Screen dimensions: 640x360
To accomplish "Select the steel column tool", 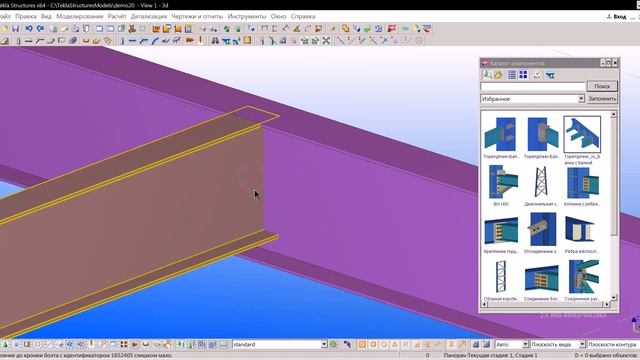I will (x=122, y=40).
